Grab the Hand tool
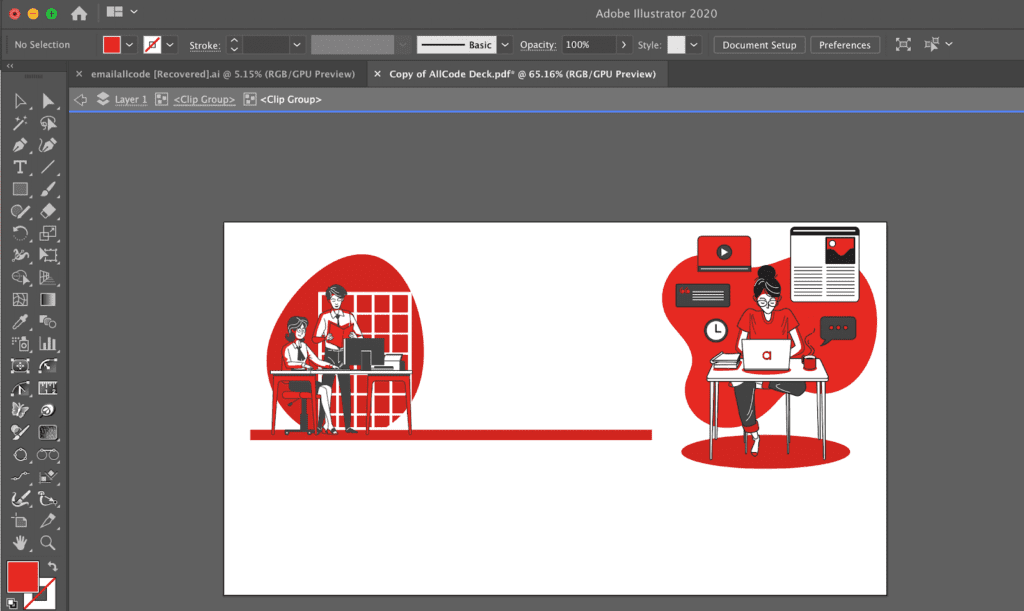 pyautogui.click(x=20, y=543)
